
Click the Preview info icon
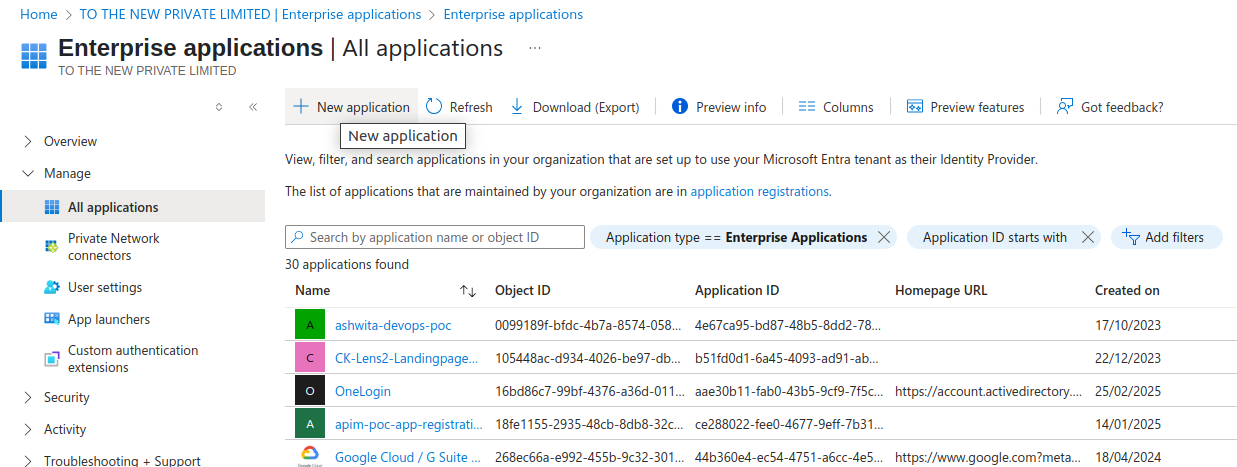coord(680,107)
